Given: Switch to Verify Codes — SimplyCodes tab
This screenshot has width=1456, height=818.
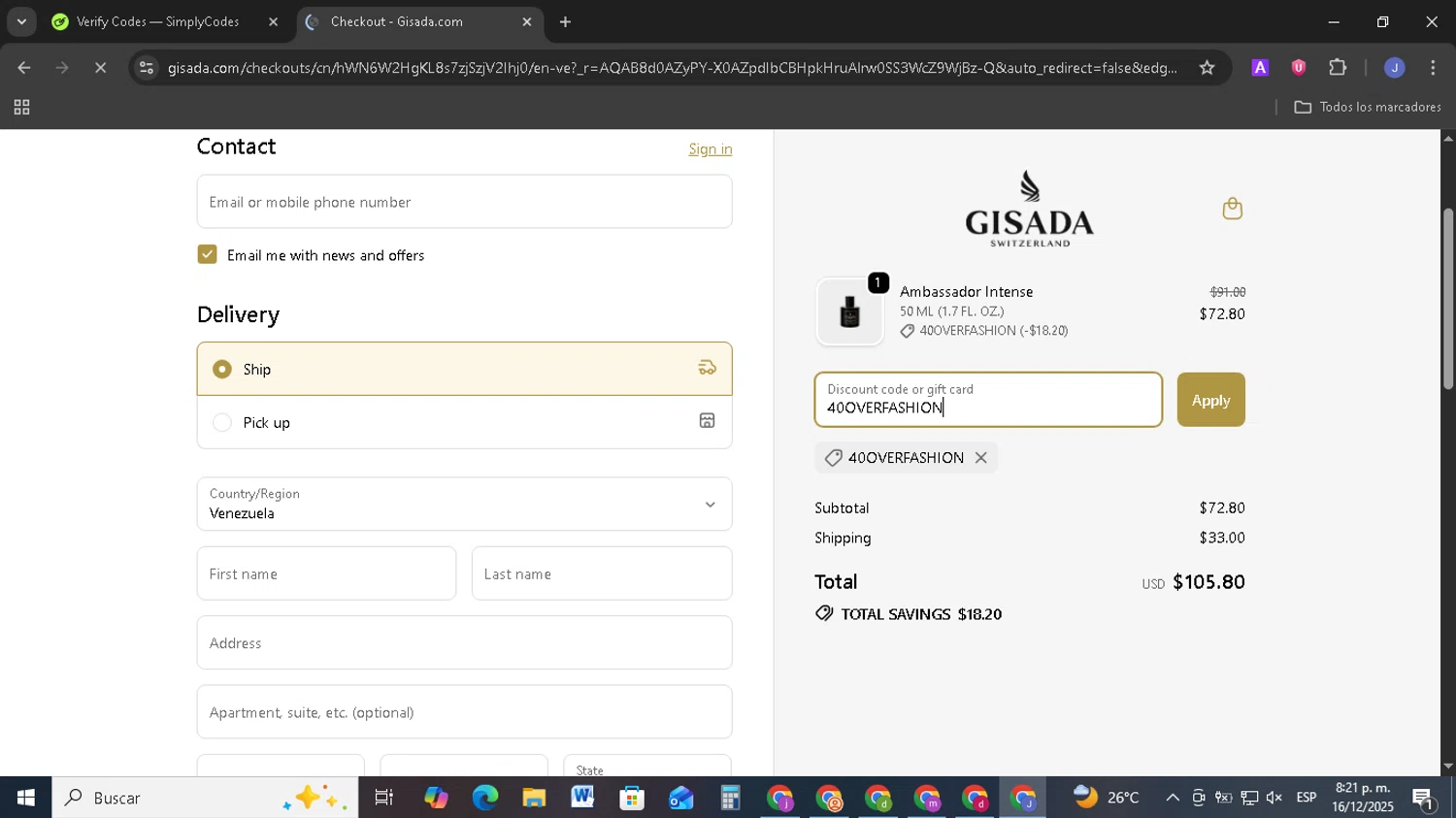Looking at the screenshot, I should [157, 21].
